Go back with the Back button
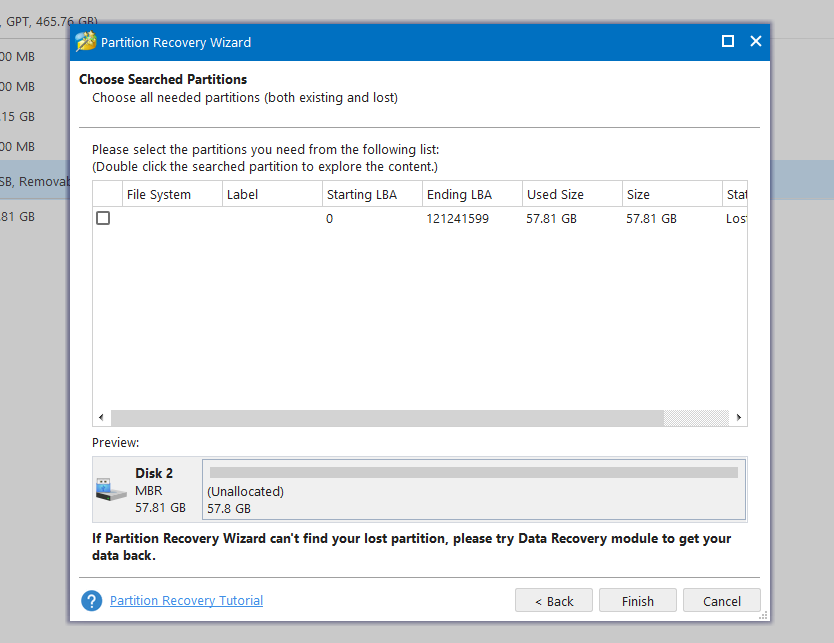This screenshot has height=643, width=834. pyautogui.click(x=554, y=601)
